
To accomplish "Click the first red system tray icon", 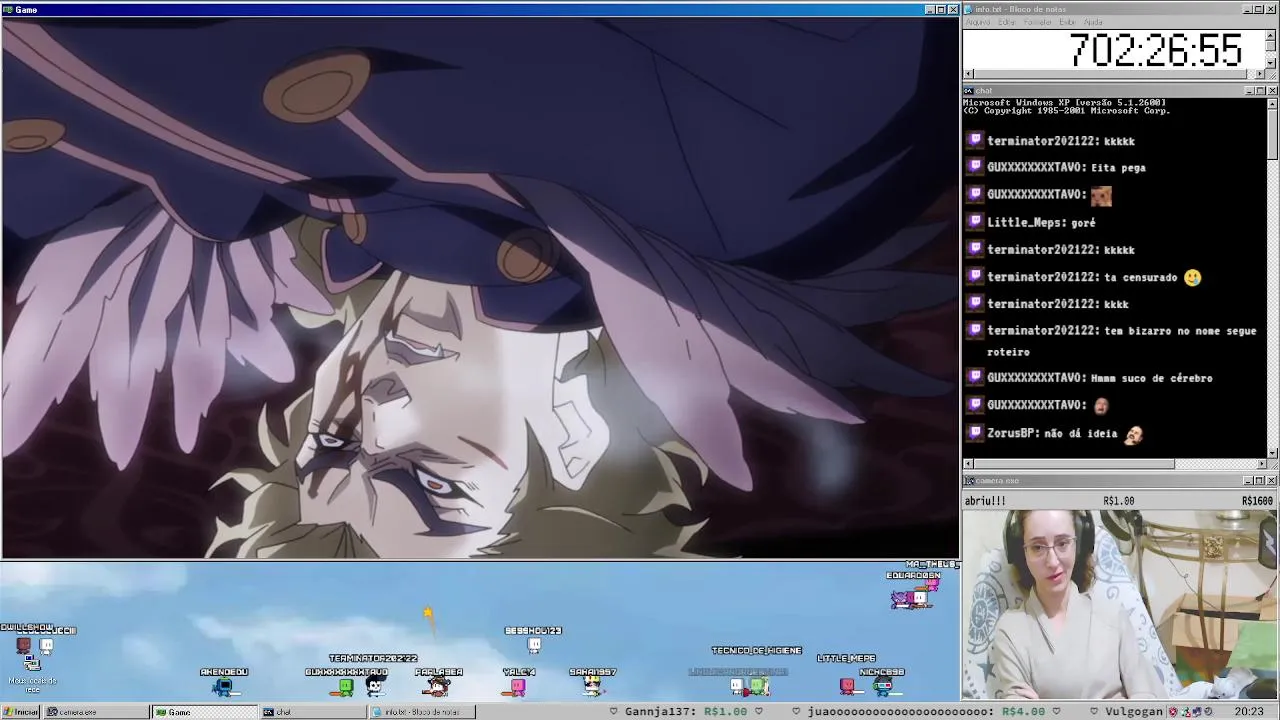I will coord(1174,712).
